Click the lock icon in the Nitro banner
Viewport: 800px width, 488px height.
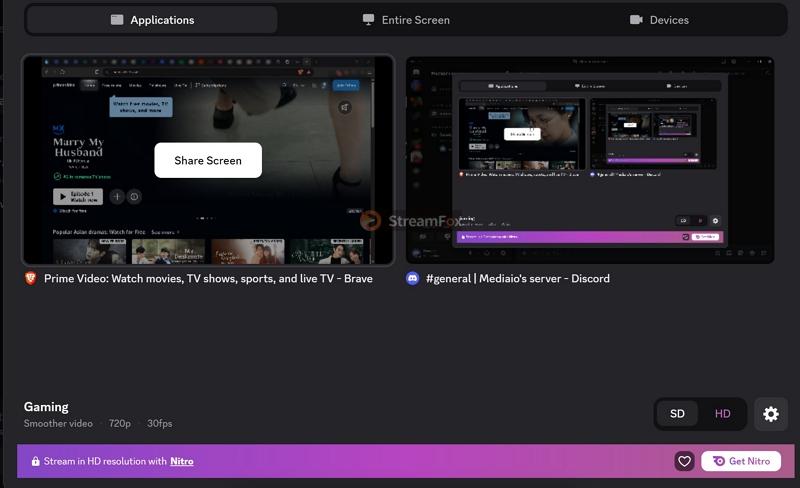(35, 461)
